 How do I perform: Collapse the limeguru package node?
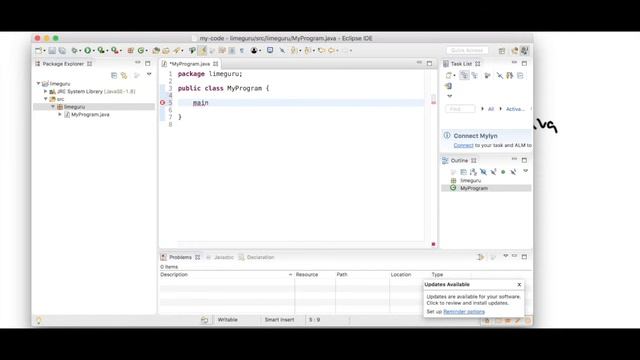[x=53, y=107]
